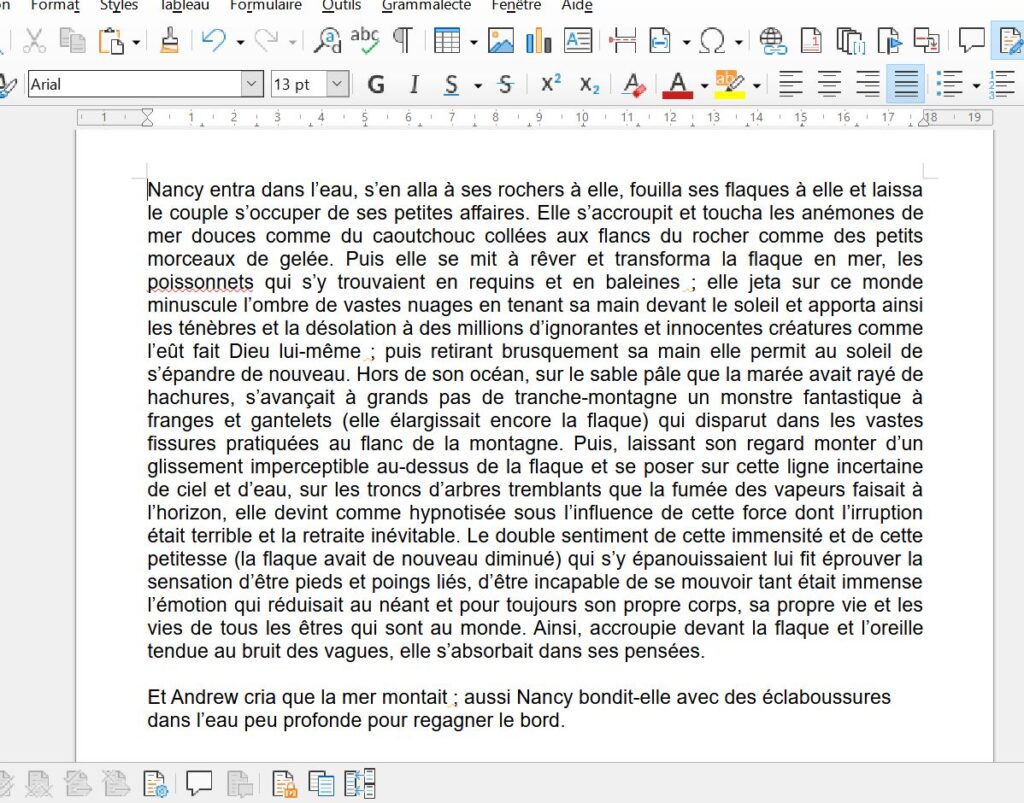This screenshot has height=803, width=1024.
Task: Toggle Record Track Changes at top-right
Action: click(1009, 41)
